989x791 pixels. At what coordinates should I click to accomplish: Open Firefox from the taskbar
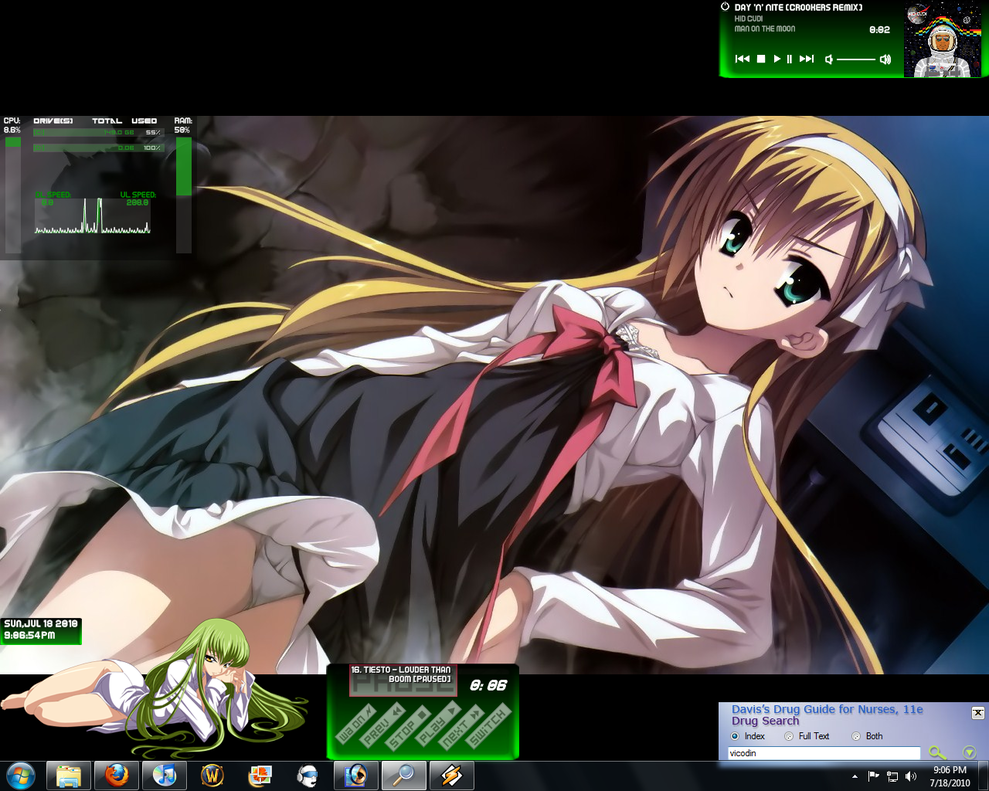click(116, 775)
